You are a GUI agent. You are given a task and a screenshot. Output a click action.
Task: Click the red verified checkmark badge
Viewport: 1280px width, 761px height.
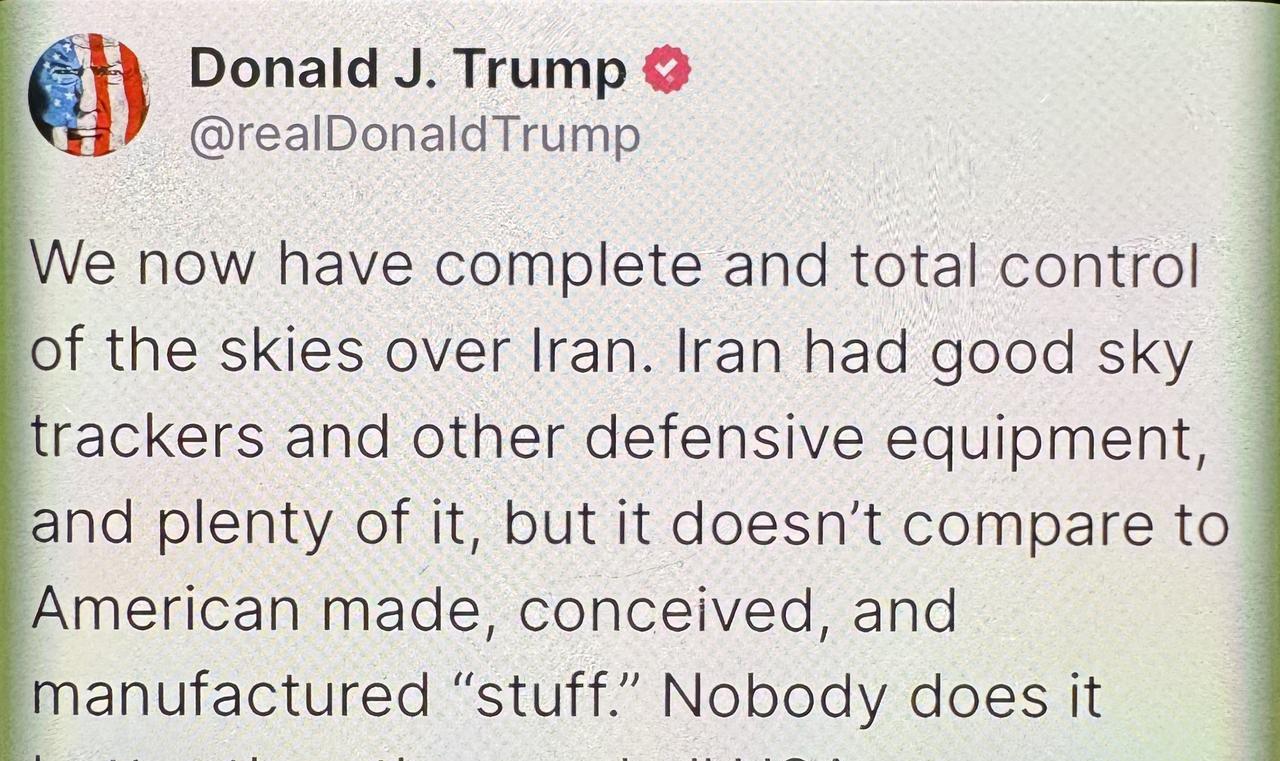[666, 69]
